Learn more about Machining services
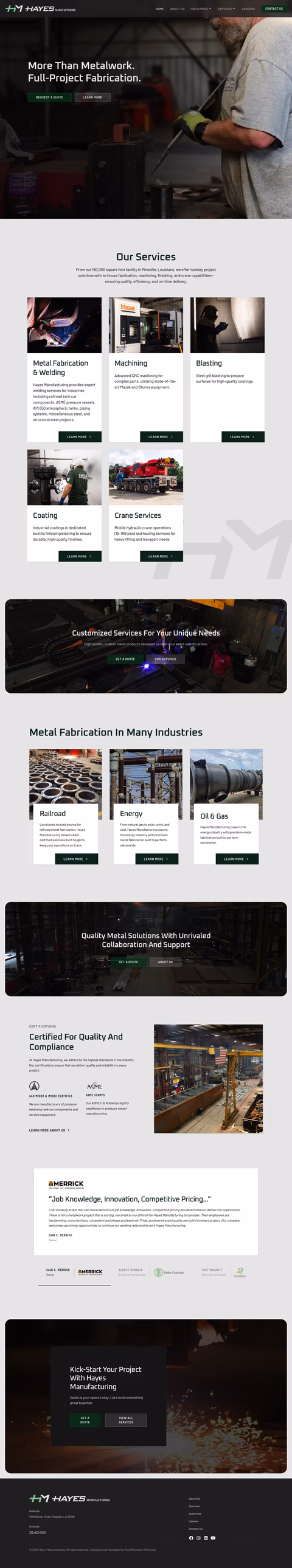 162,436
